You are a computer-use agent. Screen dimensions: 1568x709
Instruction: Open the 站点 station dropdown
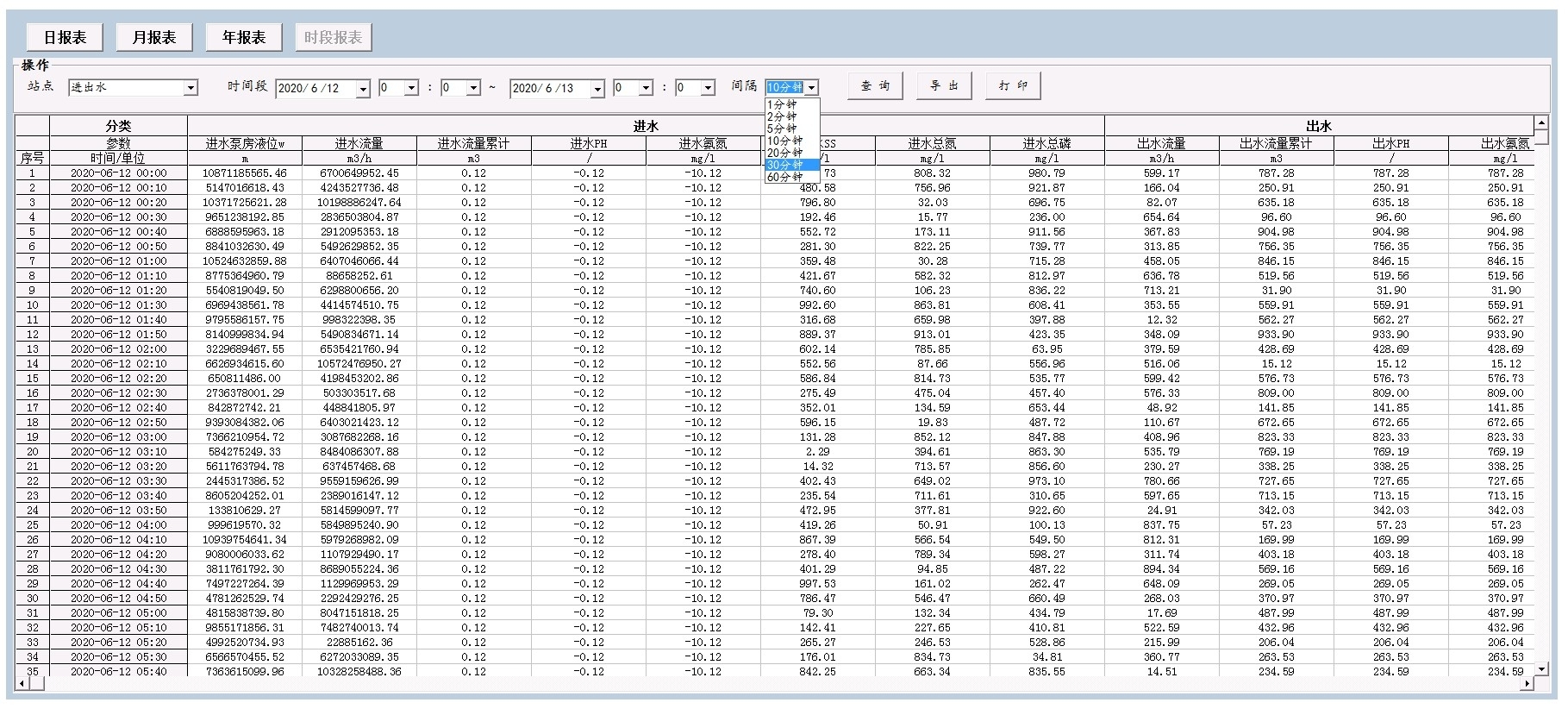(x=191, y=88)
